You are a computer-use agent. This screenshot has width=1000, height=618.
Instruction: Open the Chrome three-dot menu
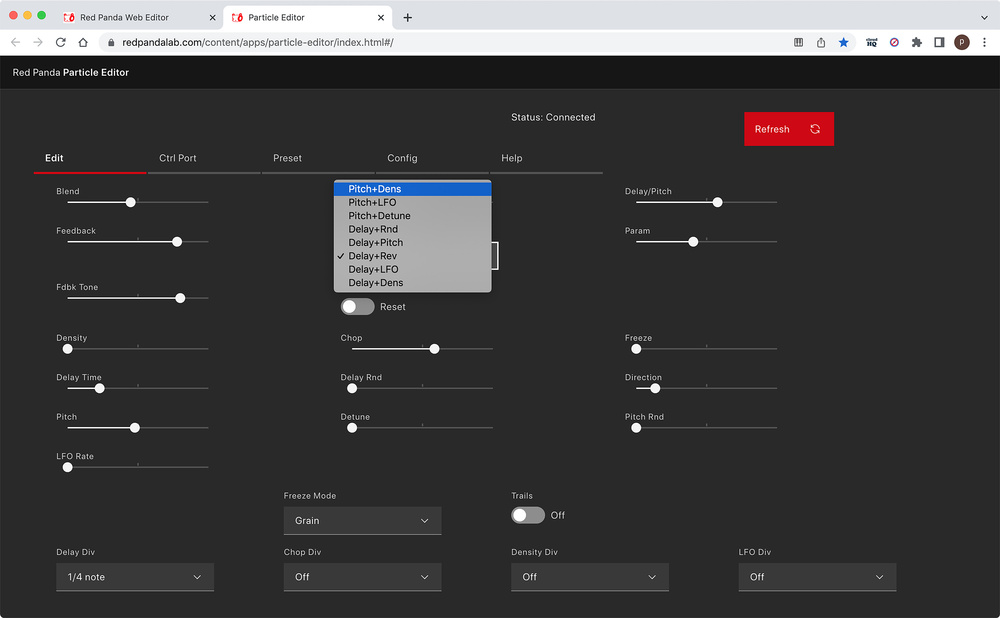pos(985,42)
